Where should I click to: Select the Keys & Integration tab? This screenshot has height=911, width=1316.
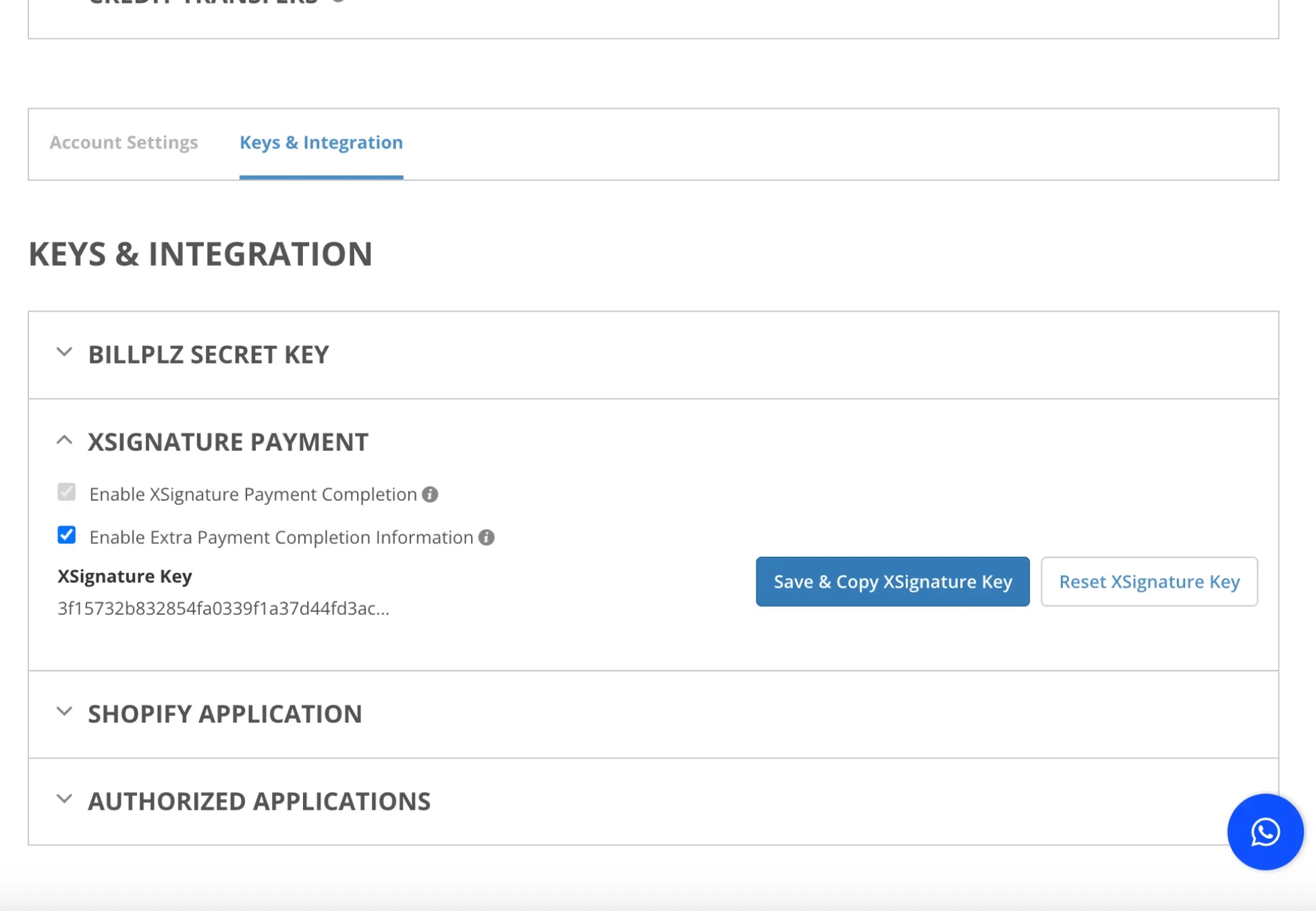[x=321, y=142]
